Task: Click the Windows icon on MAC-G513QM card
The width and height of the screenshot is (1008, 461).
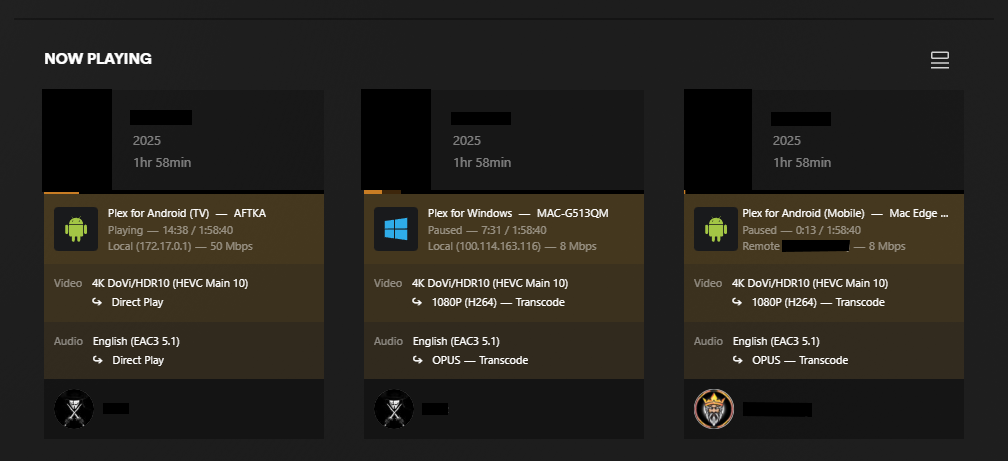Action: (x=396, y=229)
